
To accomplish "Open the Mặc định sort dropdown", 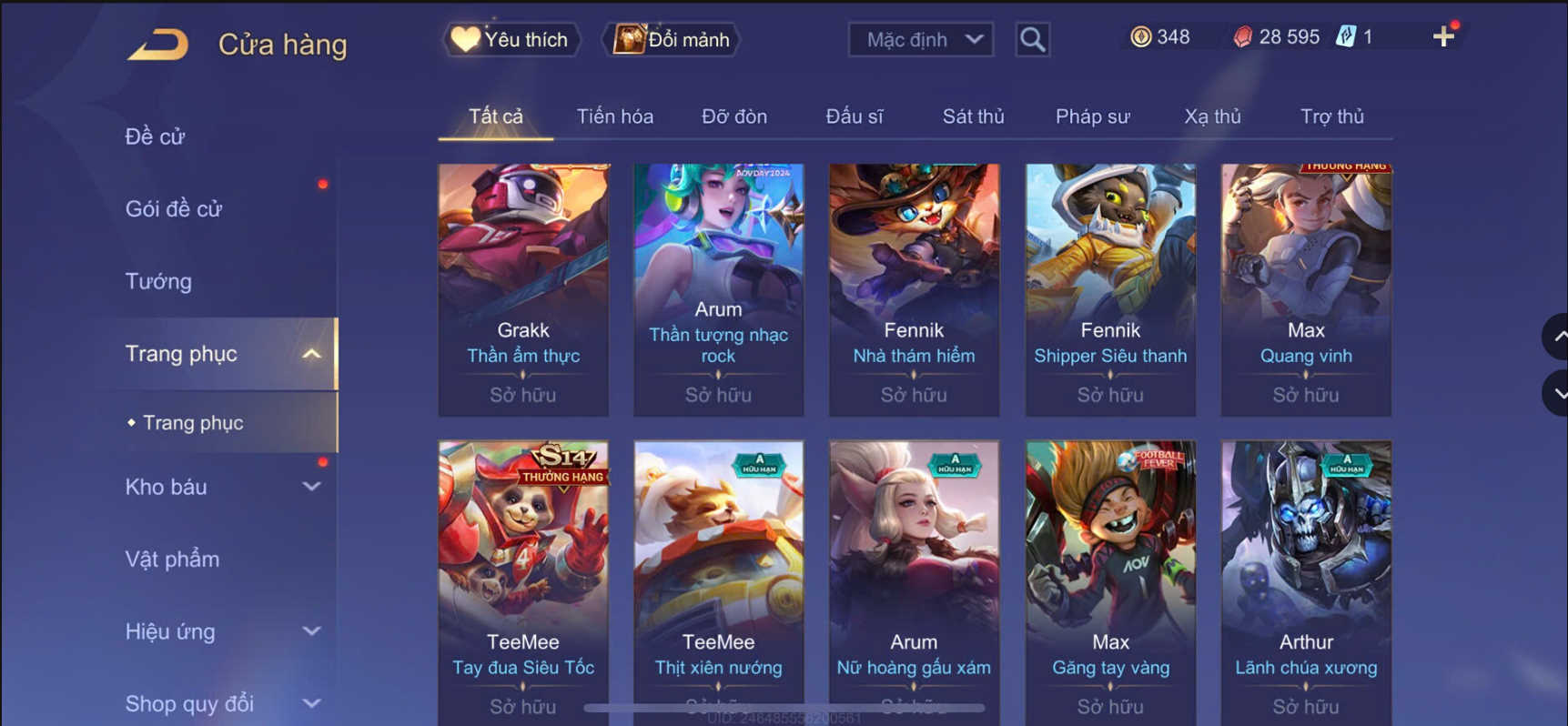I will pos(921,39).
